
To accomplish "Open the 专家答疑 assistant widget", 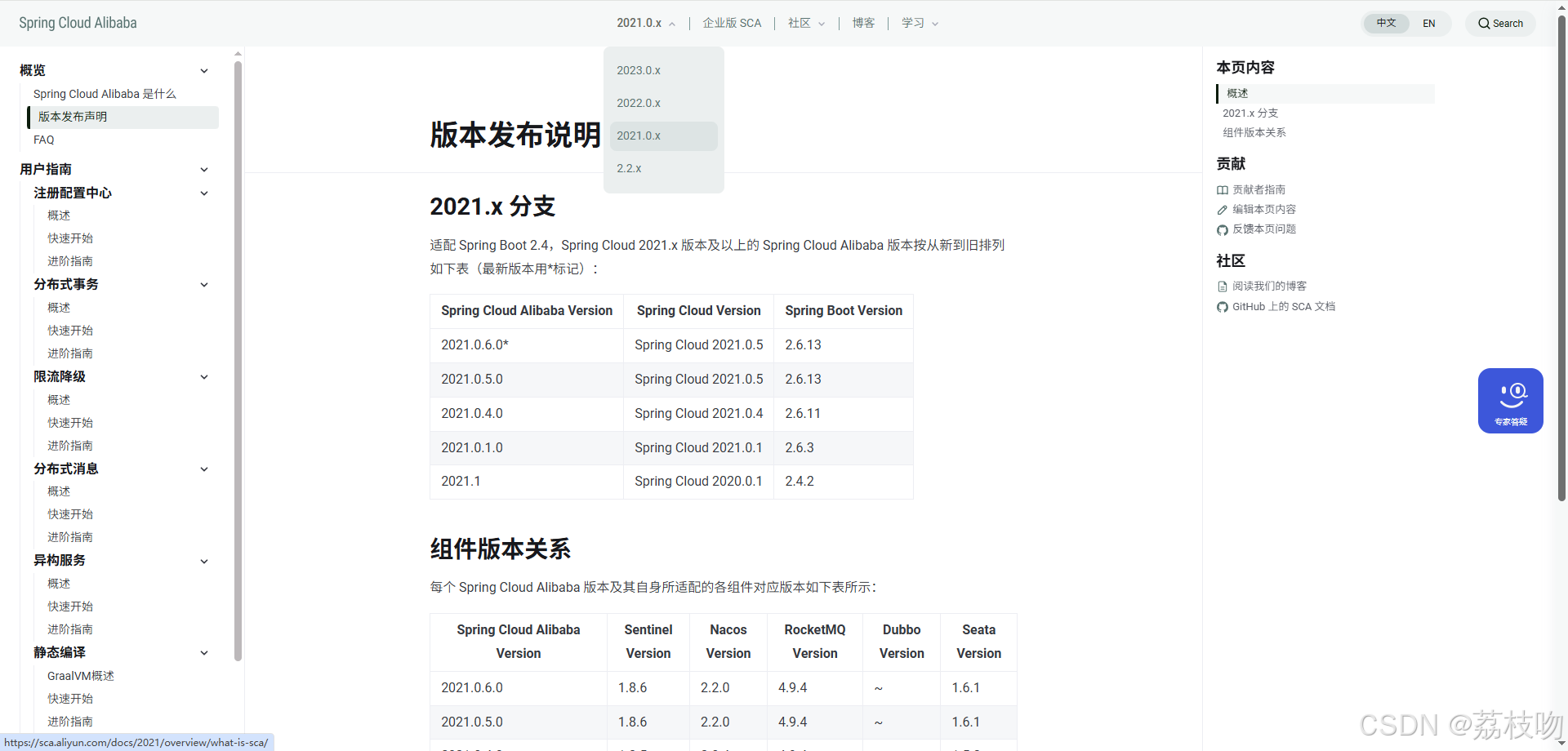I will click(1510, 401).
